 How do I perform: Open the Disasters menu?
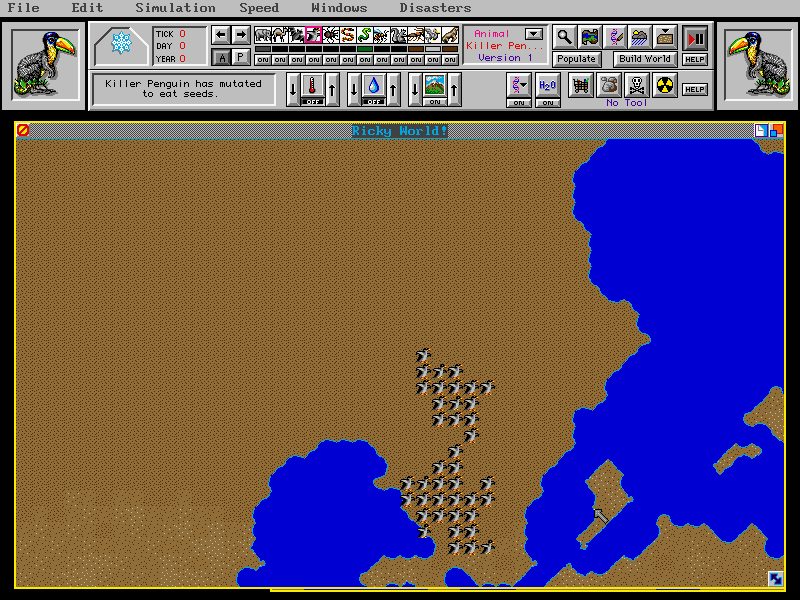435,8
